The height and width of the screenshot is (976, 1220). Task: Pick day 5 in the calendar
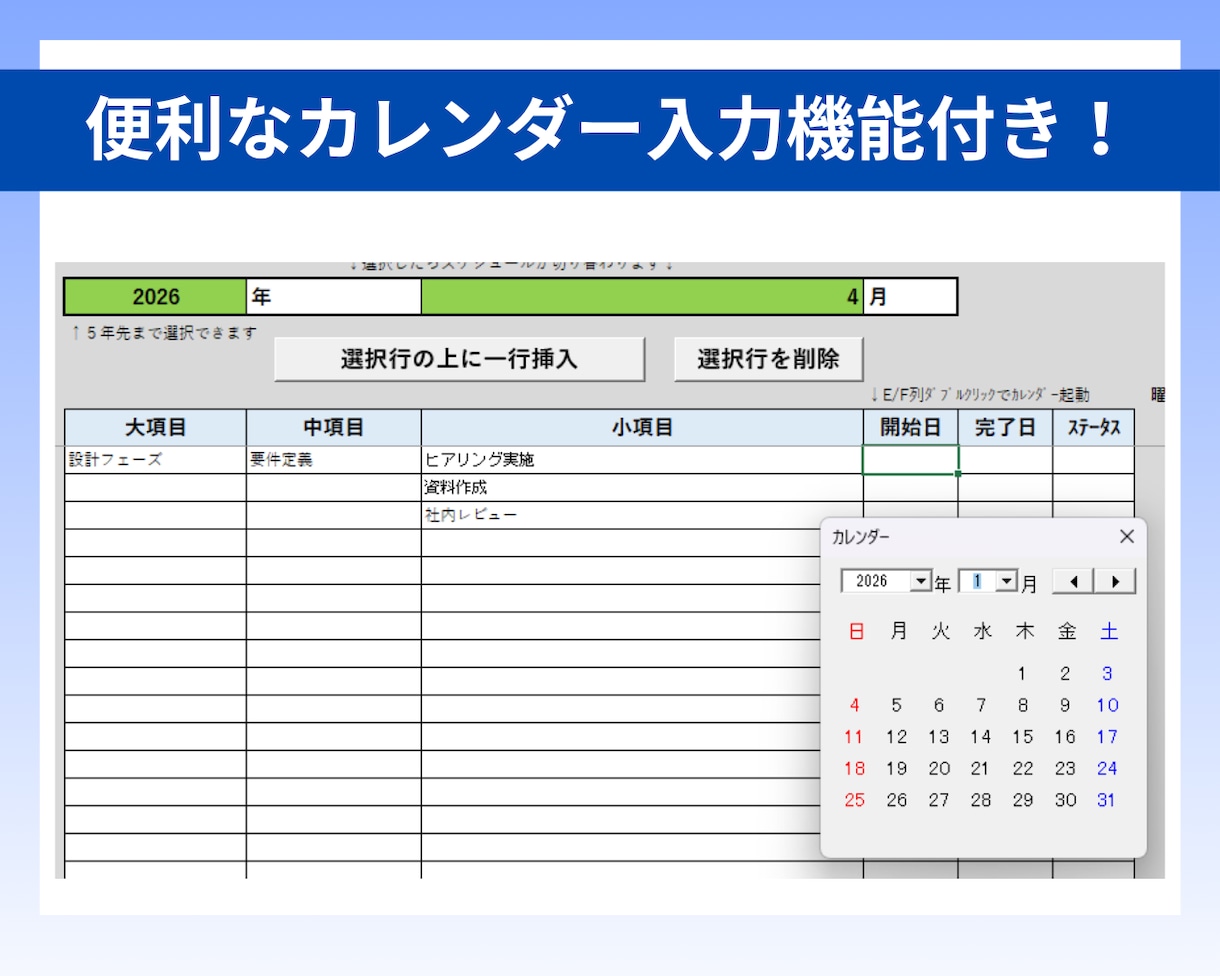click(x=897, y=705)
